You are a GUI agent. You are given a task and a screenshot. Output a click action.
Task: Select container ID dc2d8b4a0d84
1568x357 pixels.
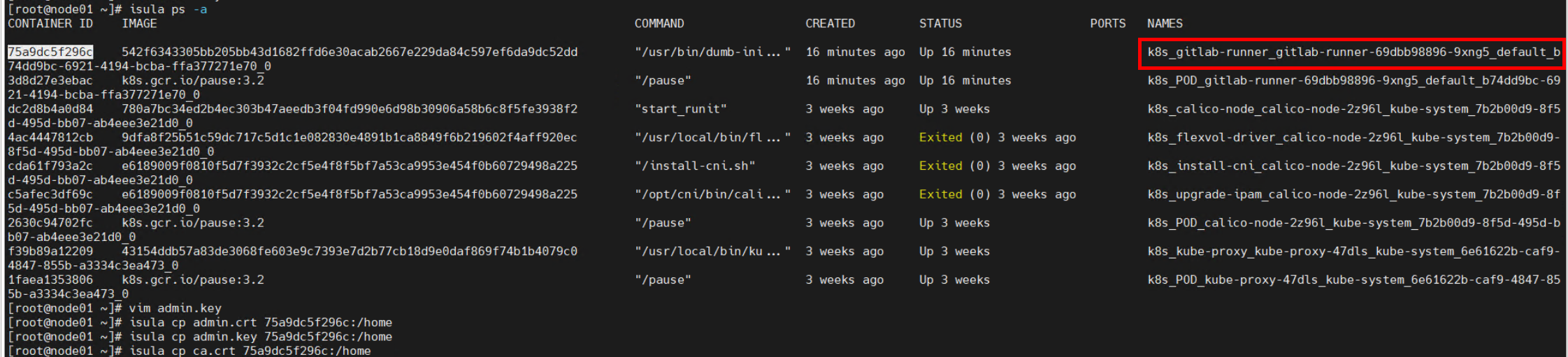click(x=50, y=109)
